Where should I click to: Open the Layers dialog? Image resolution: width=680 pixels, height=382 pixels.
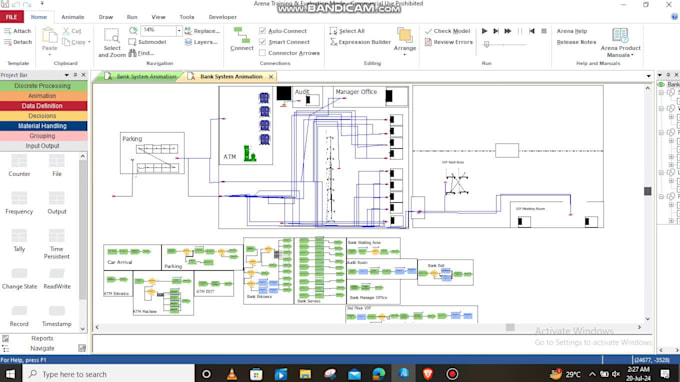(201, 42)
